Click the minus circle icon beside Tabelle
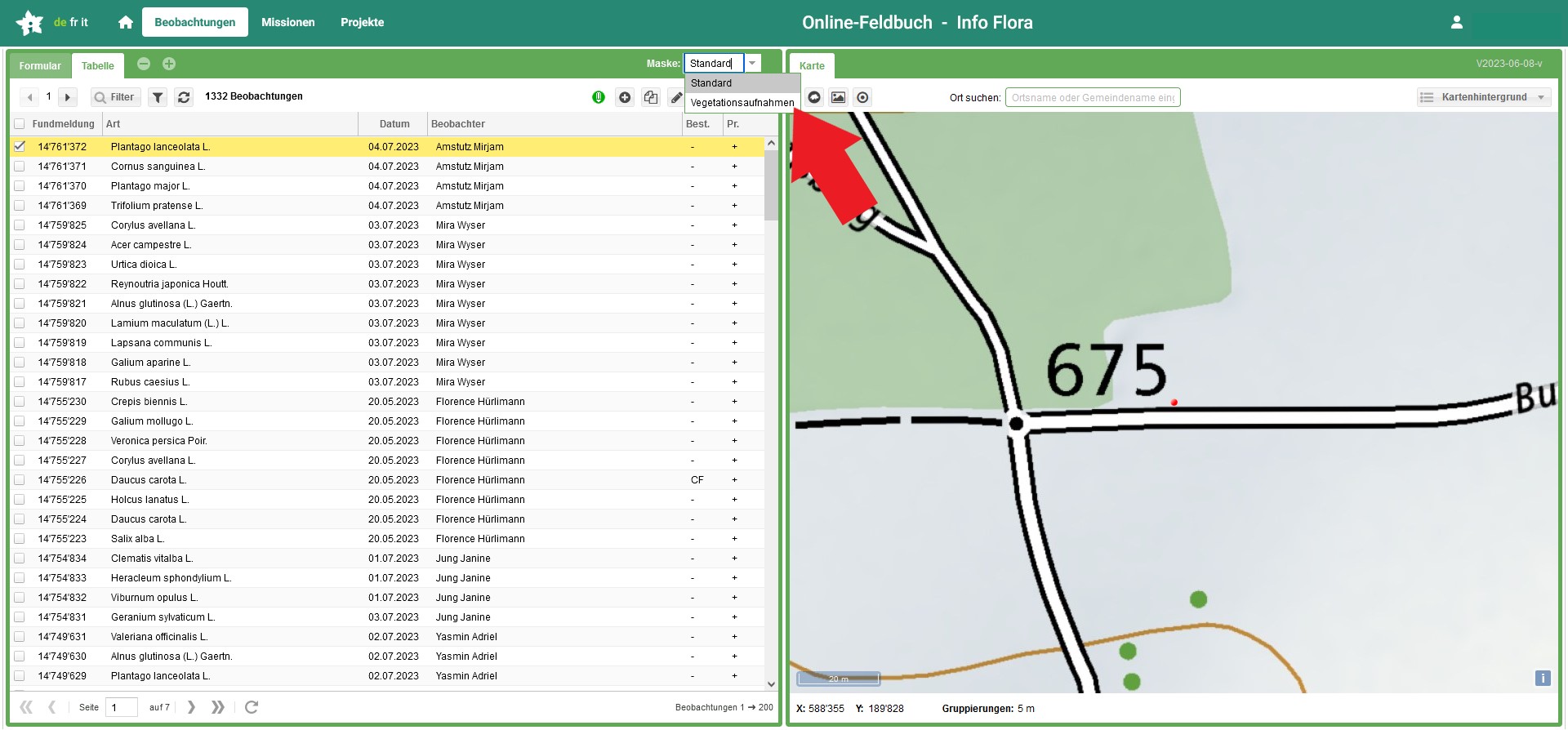This screenshot has width=1568, height=730. coord(144,64)
